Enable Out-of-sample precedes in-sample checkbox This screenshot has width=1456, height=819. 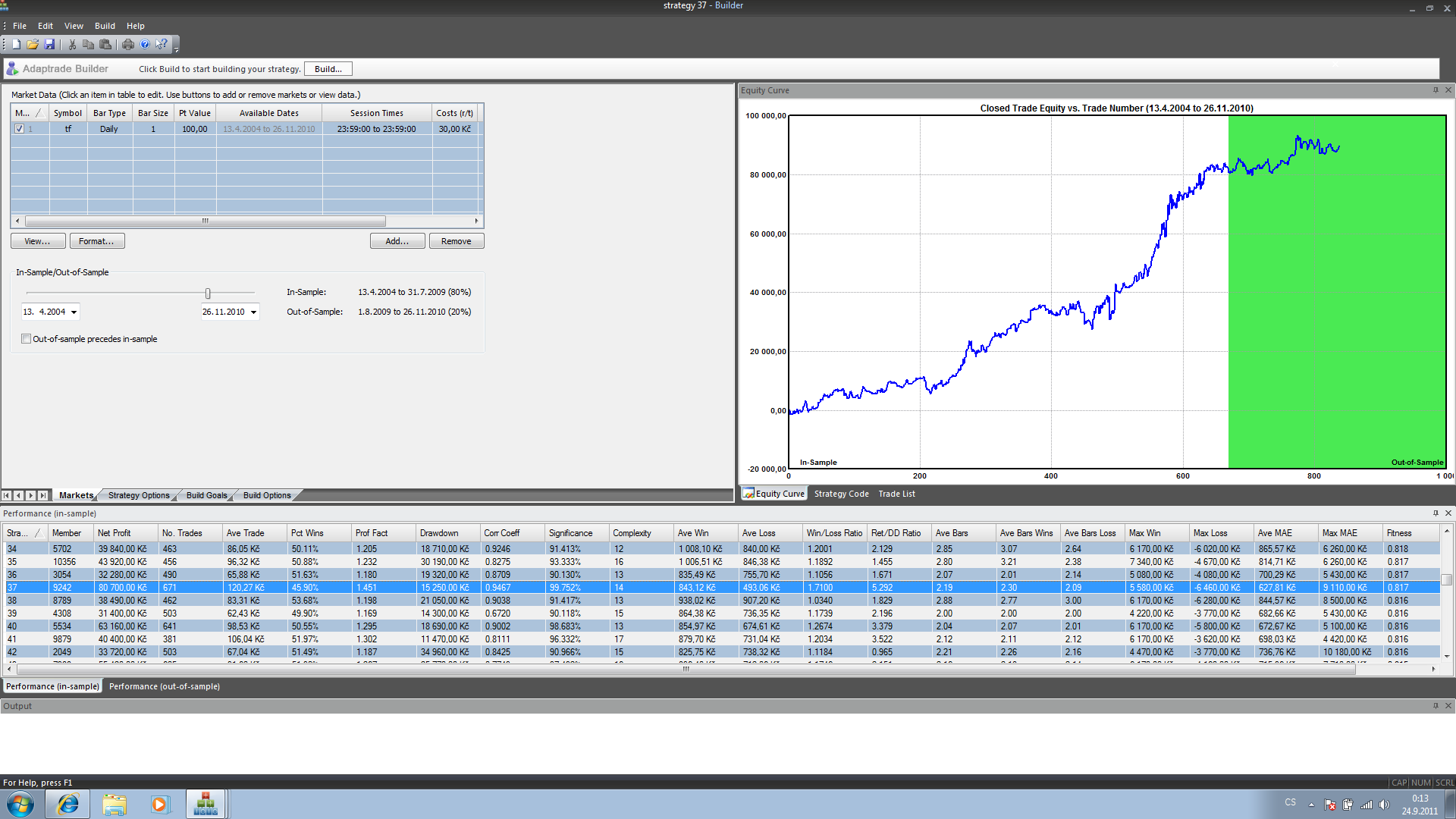[27, 339]
